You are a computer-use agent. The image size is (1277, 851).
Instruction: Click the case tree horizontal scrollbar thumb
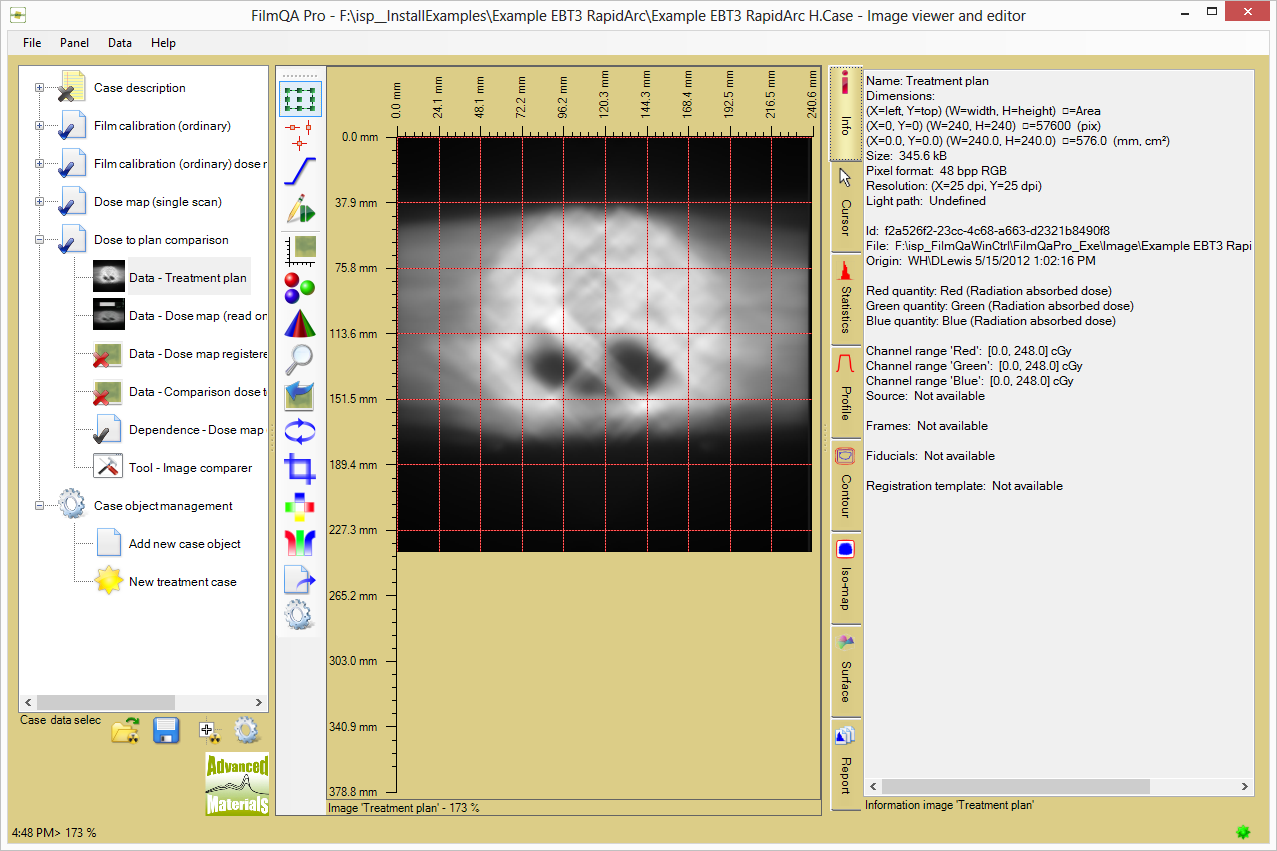coord(105,703)
